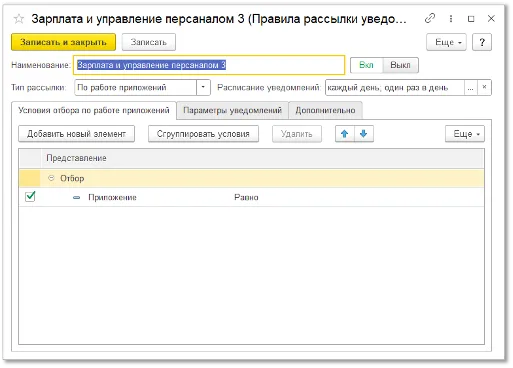Select the Приложение condition field

[112, 197]
